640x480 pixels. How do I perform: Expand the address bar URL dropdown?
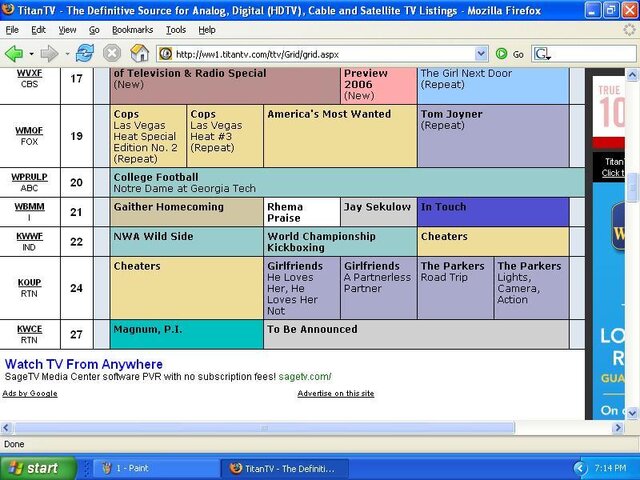[481, 54]
